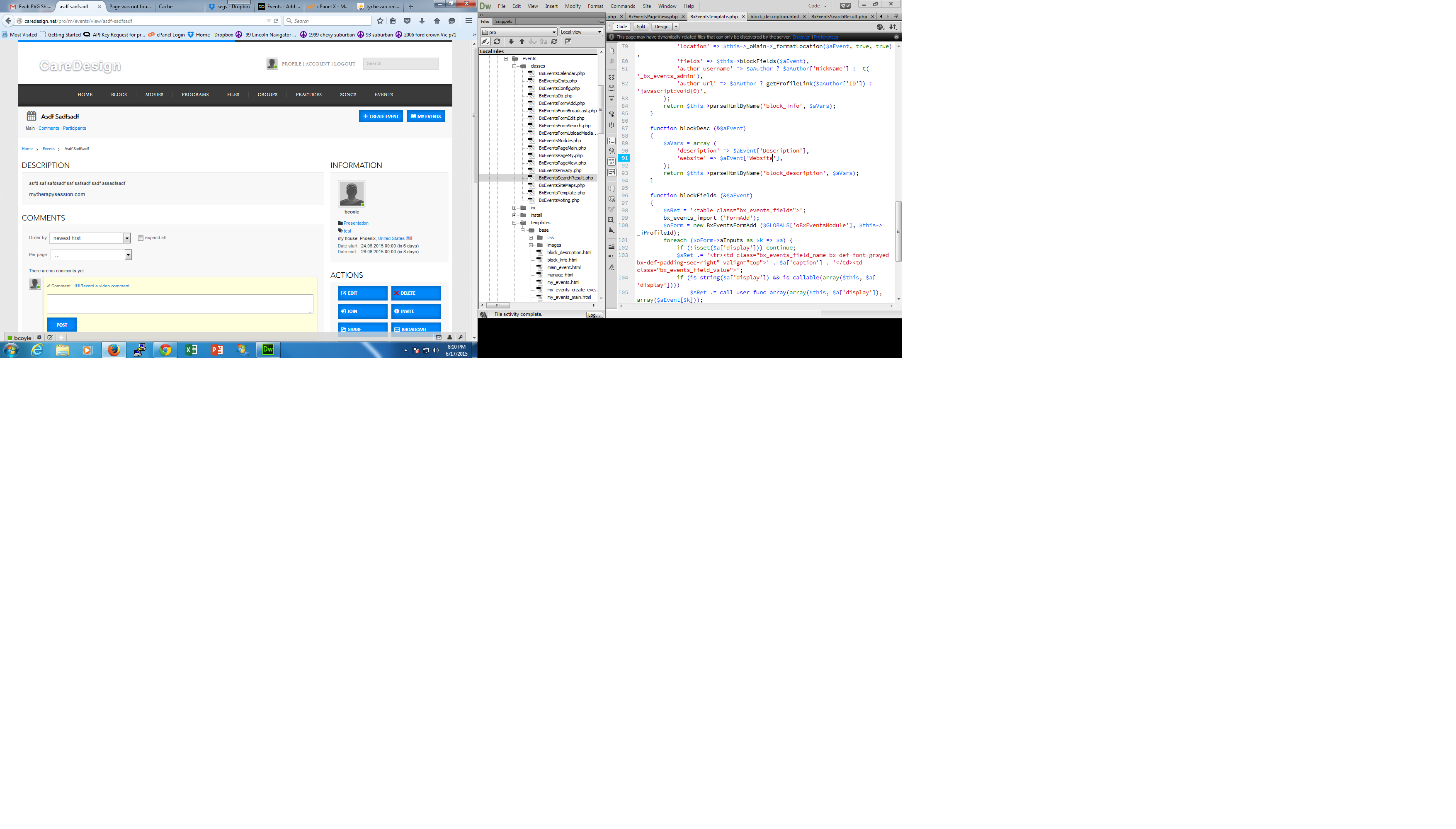
Task: Click the Synchronize icon in Files panel
Action: 554,41
